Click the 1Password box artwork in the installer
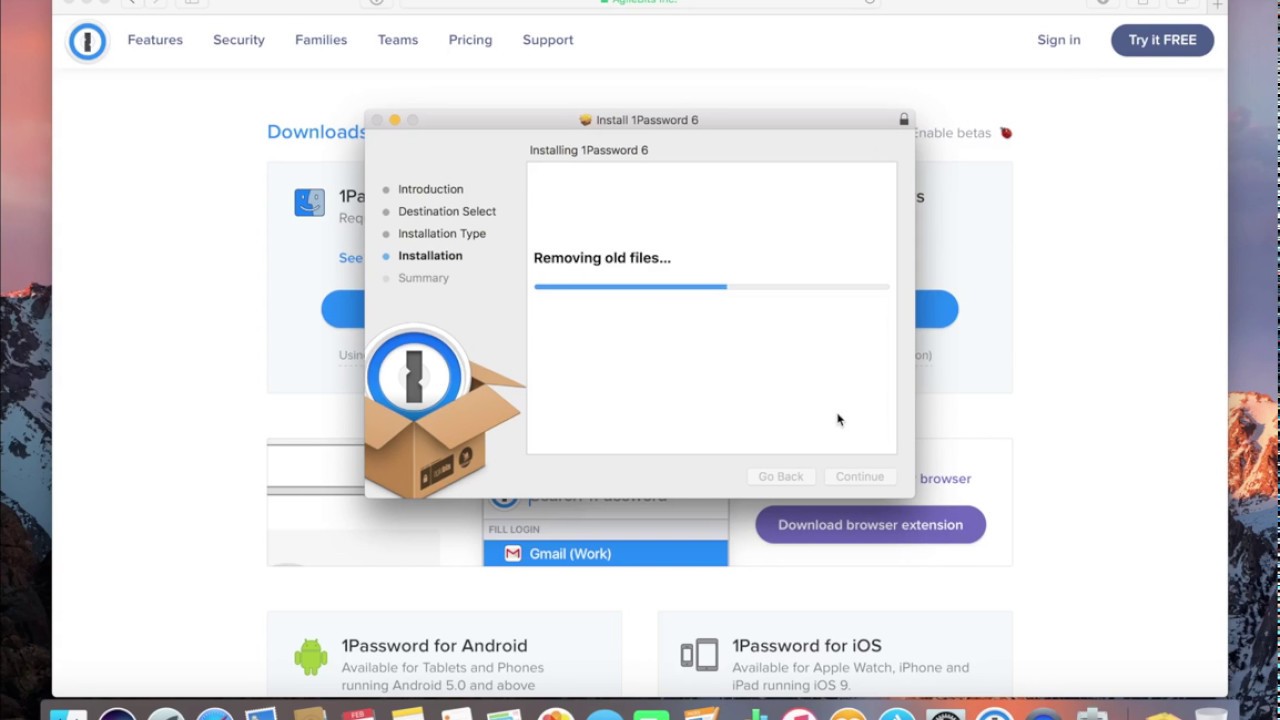This screenshot has width=1280, height=720. [442, 412]
